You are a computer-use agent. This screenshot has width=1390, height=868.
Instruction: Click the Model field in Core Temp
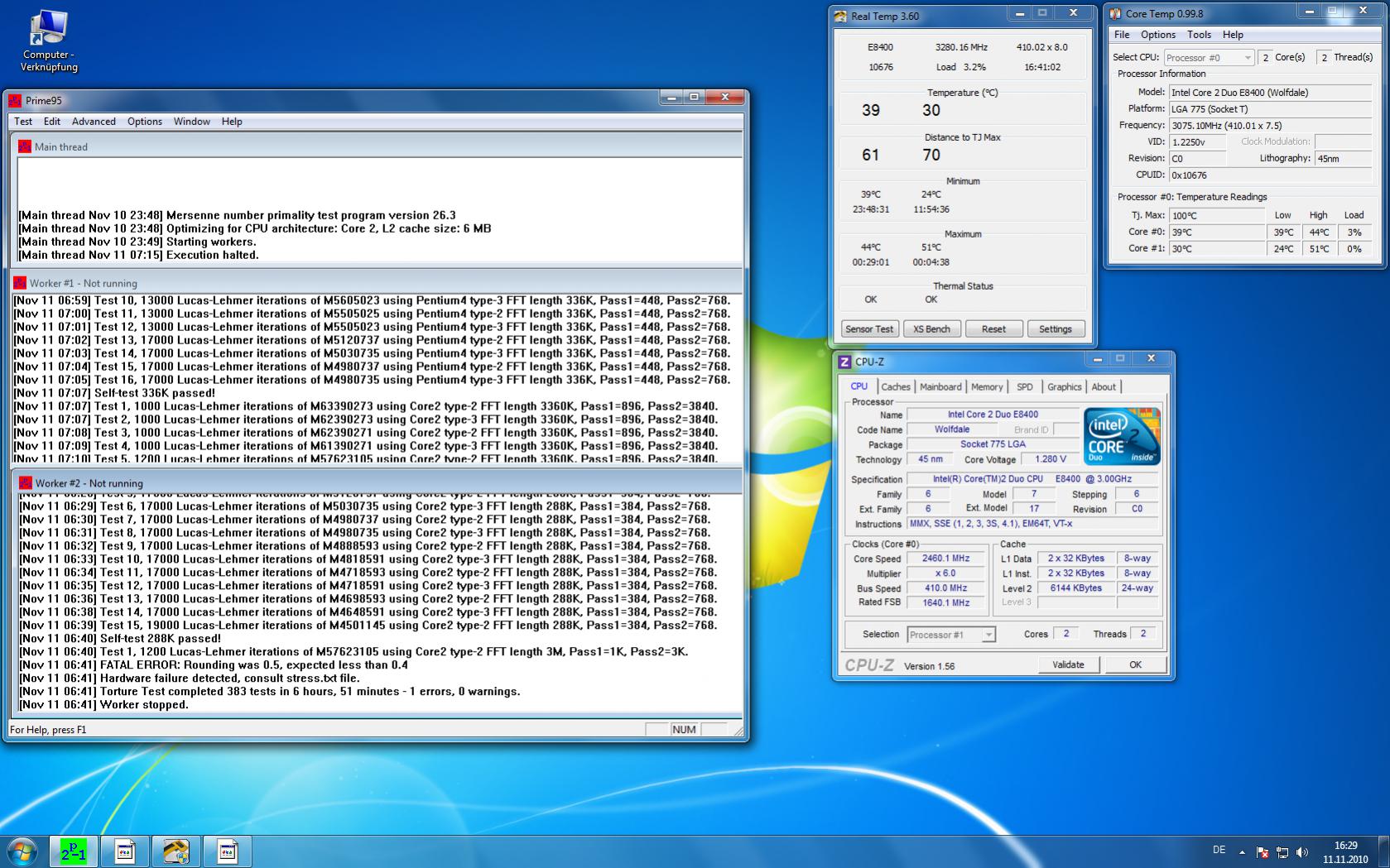pyautogui.click(x=1271, y=93)
